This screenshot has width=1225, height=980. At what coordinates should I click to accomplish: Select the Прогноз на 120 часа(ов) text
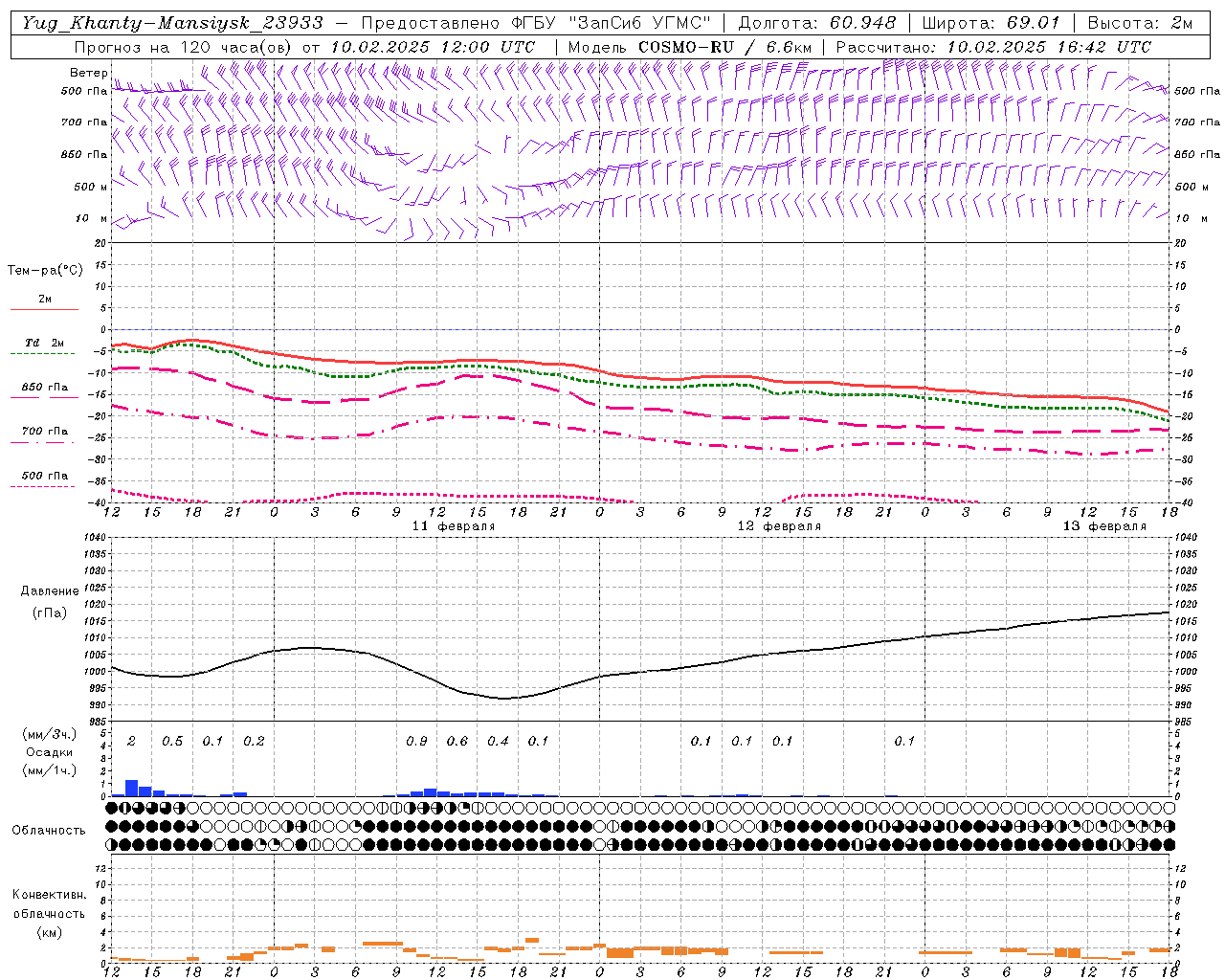point(185,47)
